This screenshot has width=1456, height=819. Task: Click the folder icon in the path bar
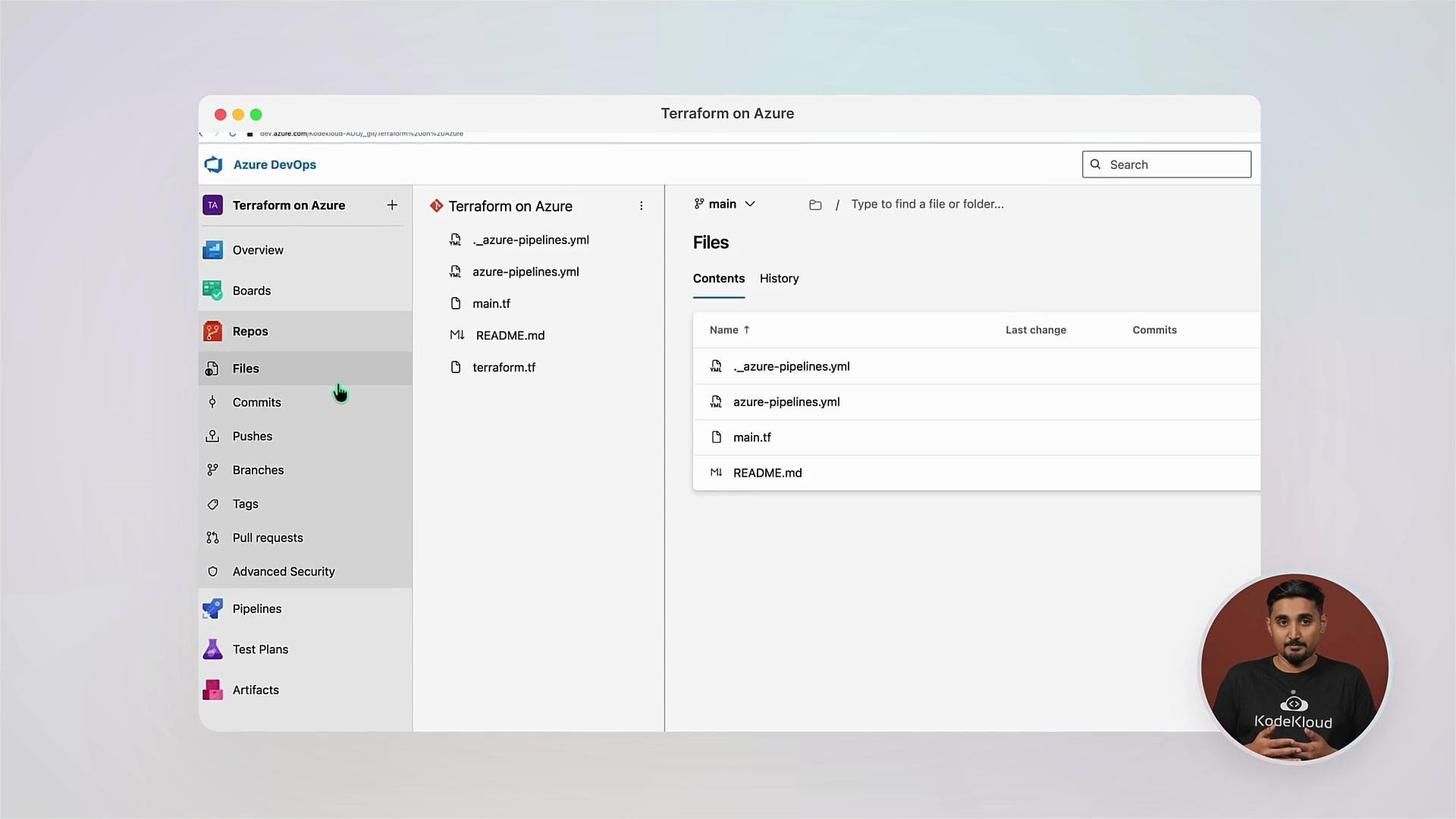[x=815, y=205]
